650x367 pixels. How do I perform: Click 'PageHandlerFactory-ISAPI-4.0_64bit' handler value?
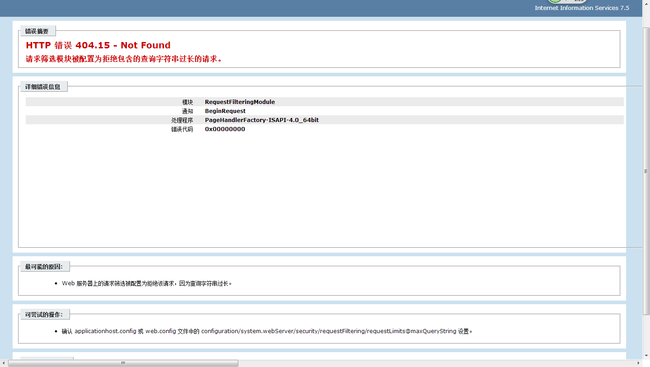tap(262, 120)
